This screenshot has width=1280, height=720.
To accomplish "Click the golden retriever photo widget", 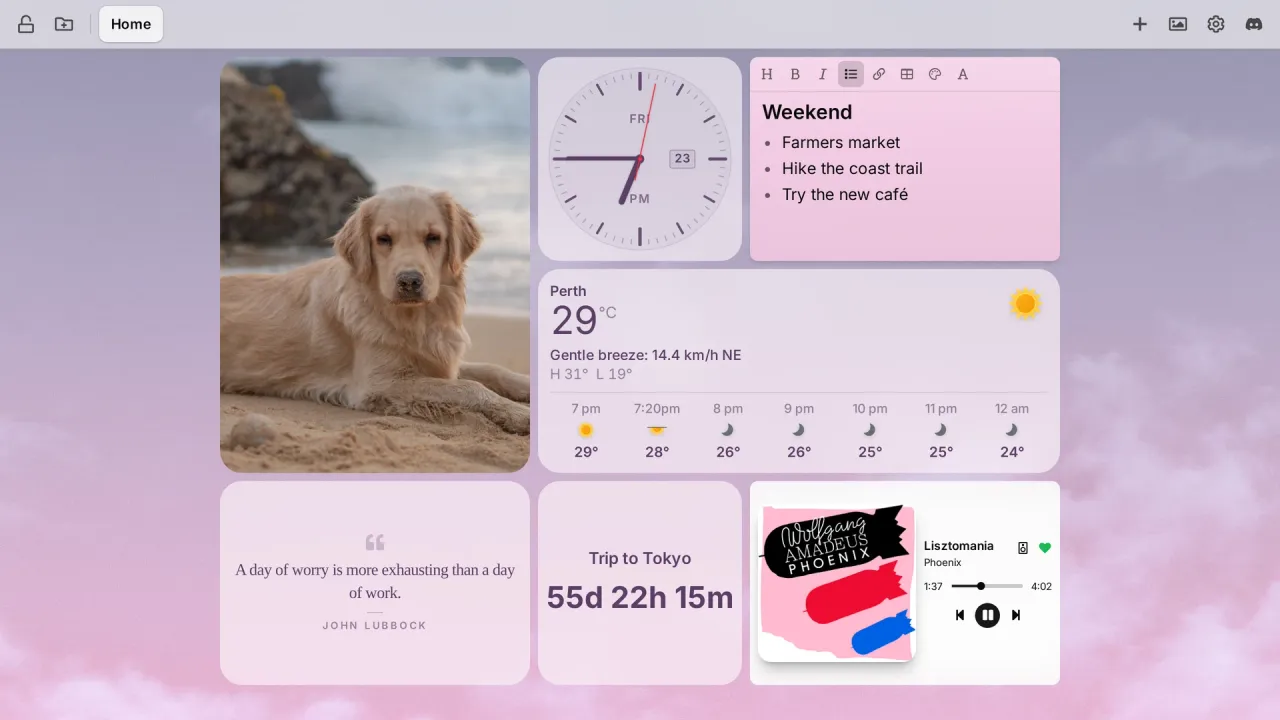I will click(375, 265).
